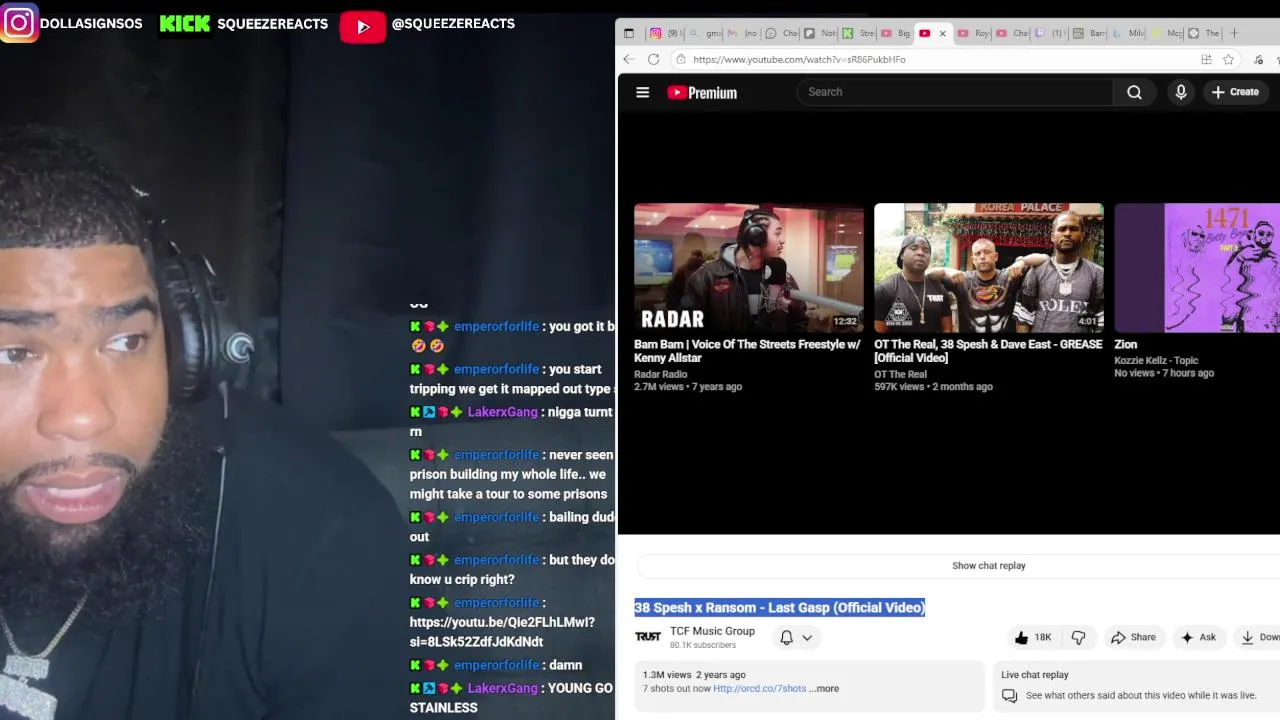Click LakerxGang username in 'turnt' message
The height and width of the screenshot is (720, 1280).
click(x=503, y=412)
